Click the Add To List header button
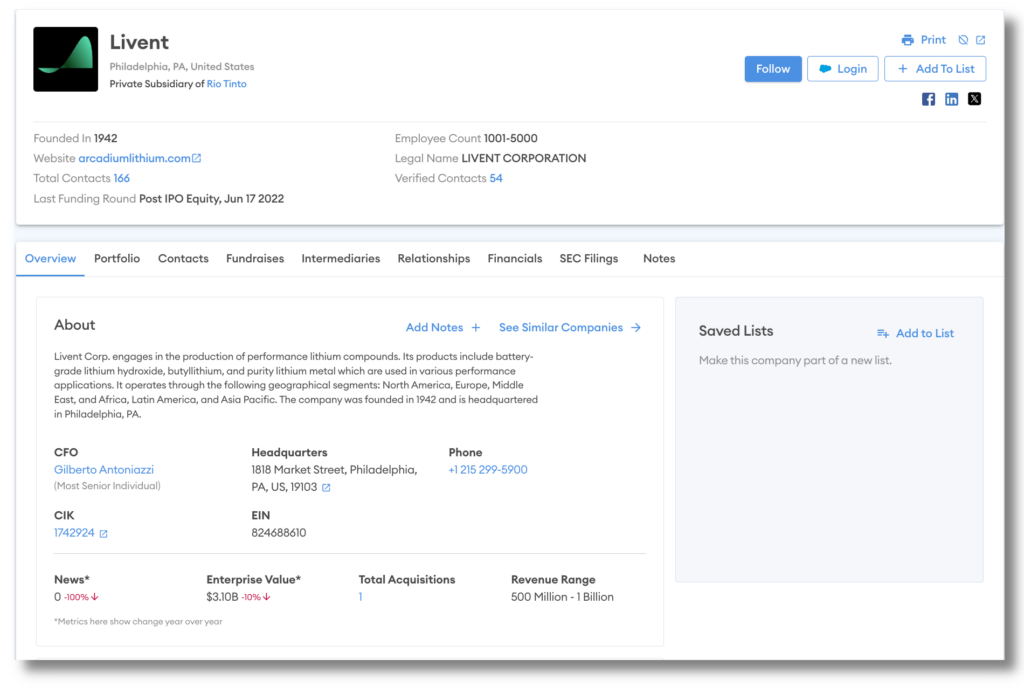Screen dimensions: 1024x695 [x=935, y=69]
